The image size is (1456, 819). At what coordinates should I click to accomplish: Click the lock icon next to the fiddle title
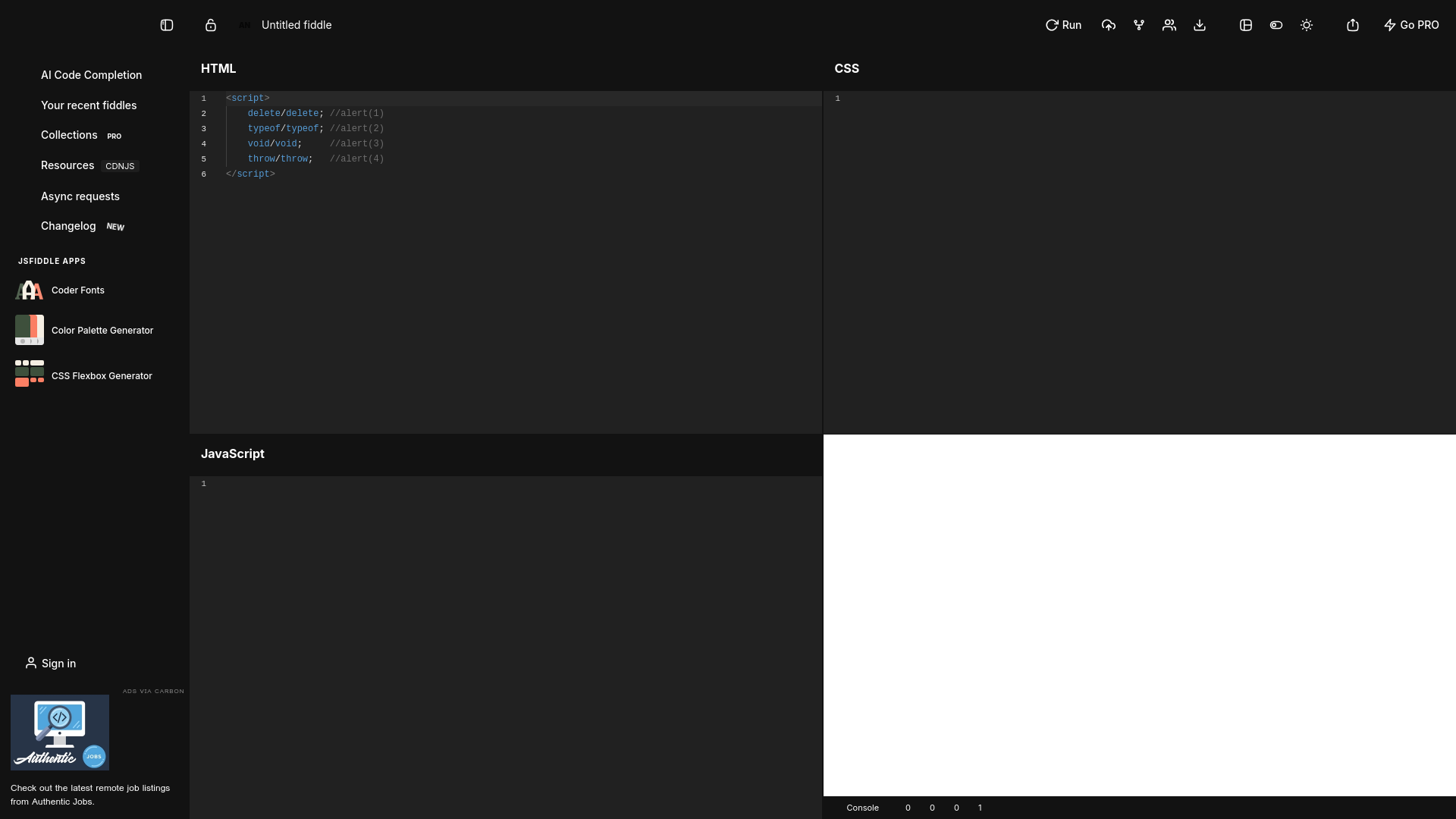coord(210,25)
